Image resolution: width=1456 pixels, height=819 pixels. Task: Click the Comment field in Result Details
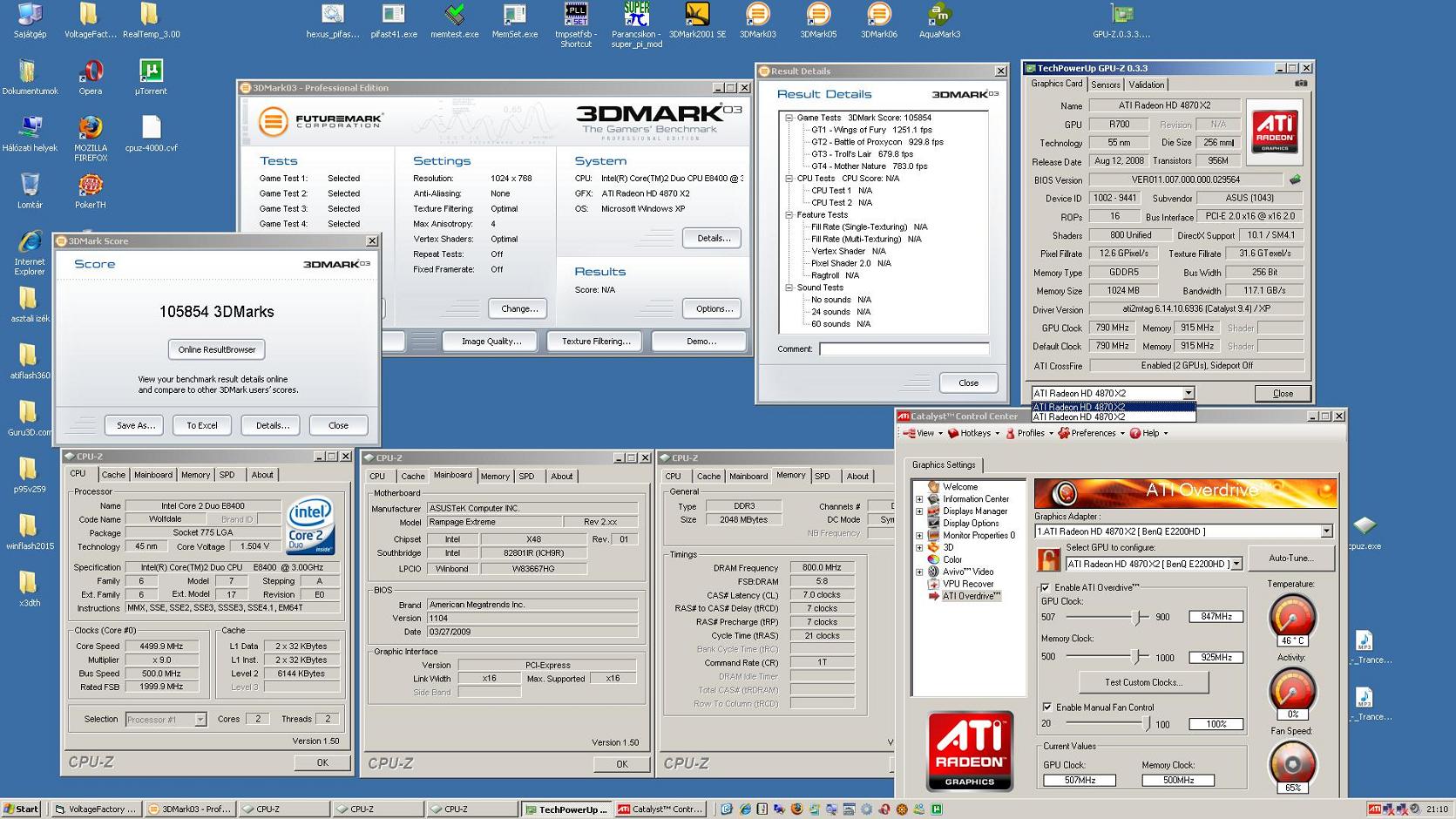coord(904,349)
